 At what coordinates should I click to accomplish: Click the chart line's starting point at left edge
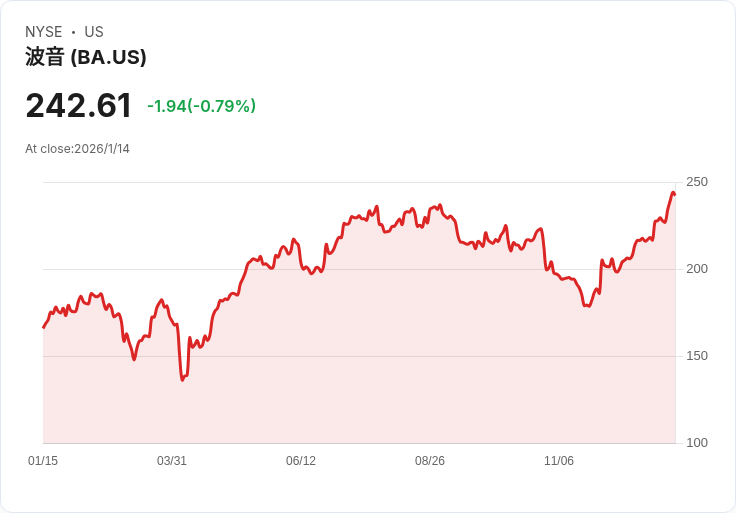[44, 327]
